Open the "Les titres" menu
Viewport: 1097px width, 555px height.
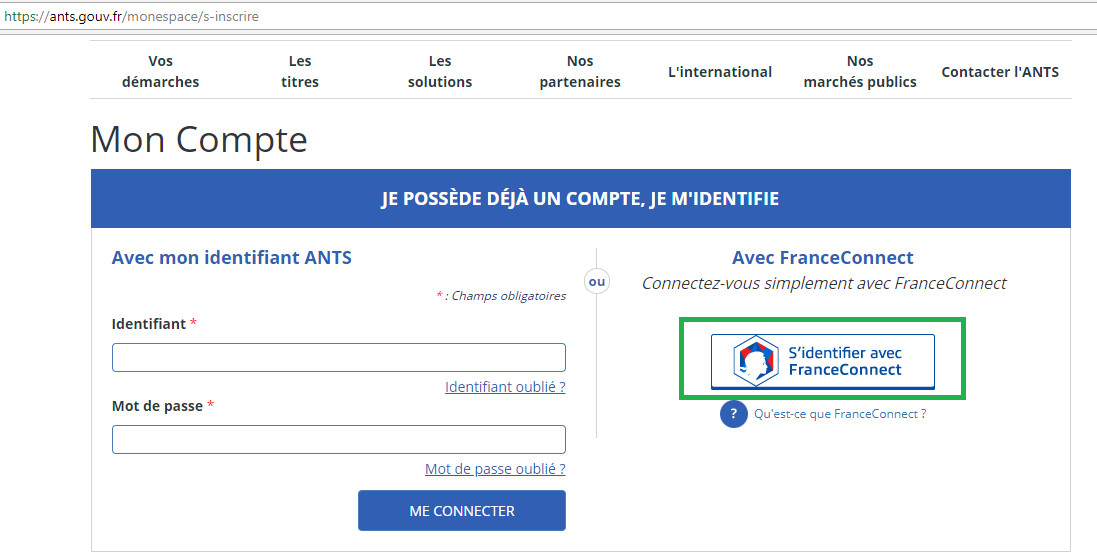pyautogui.click(x=300, y=72)
